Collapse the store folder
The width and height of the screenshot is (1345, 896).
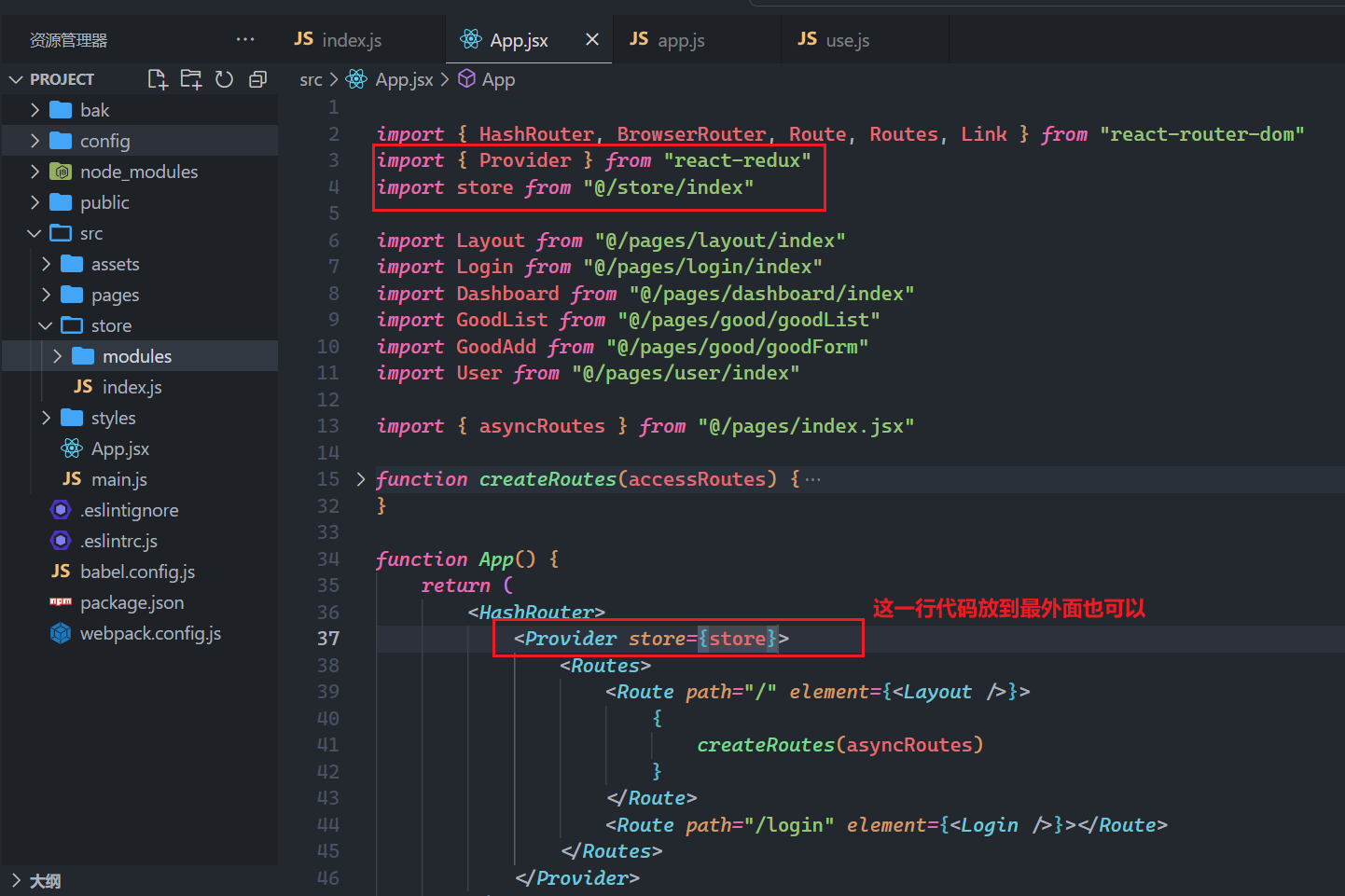pos(140,325)
